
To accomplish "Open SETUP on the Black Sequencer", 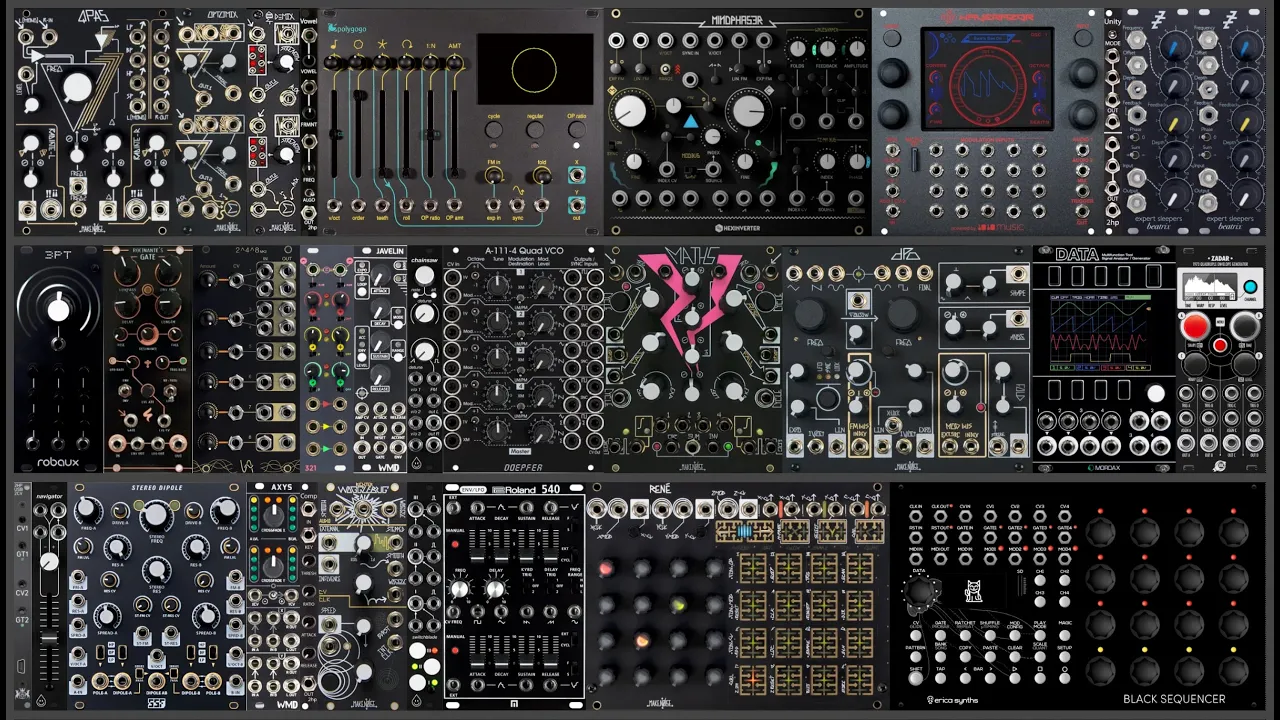I will pyautogui.click(x=1064, y=657).
